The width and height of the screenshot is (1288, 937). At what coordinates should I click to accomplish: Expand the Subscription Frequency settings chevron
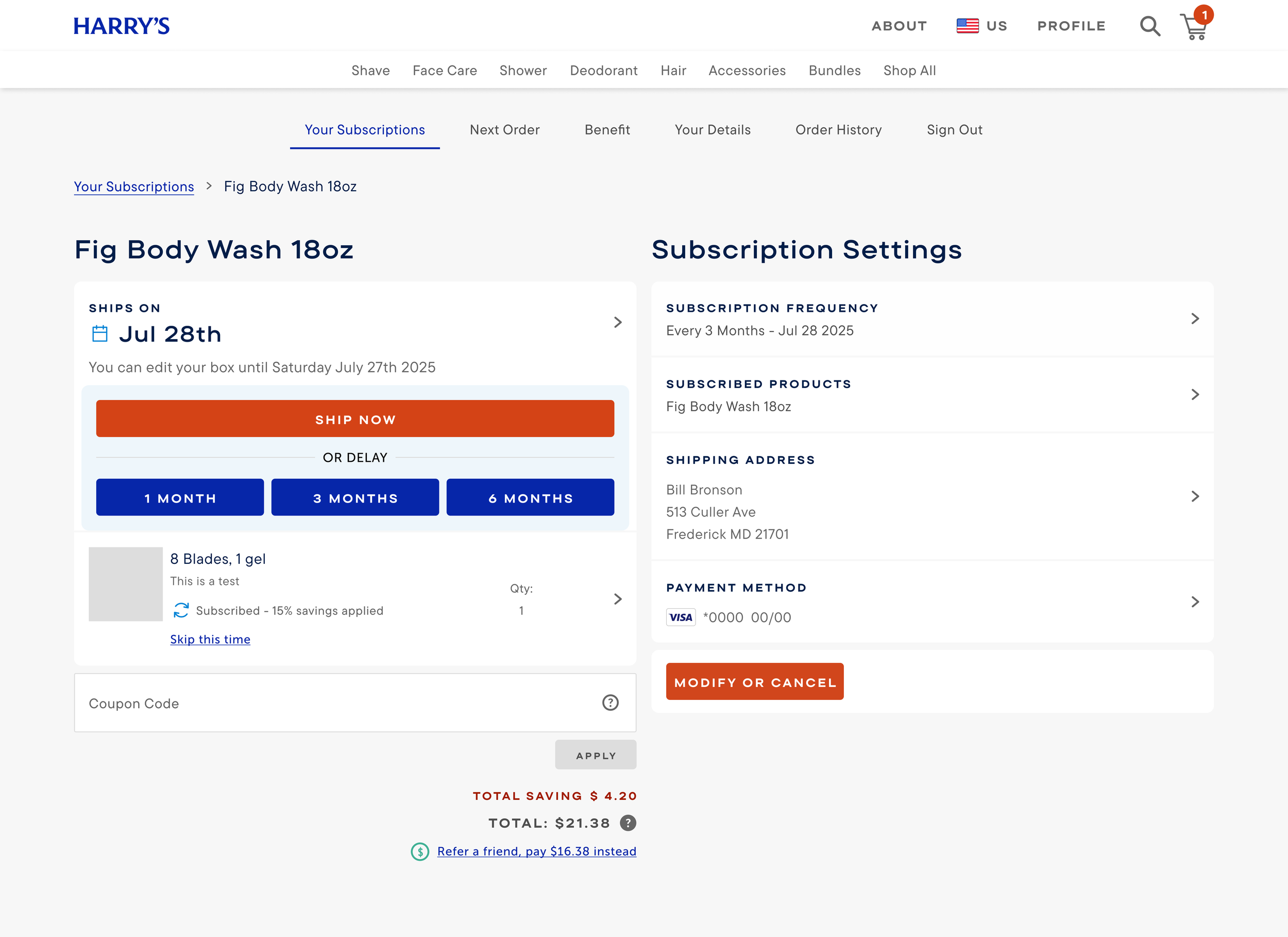(x=1196, y=319)
